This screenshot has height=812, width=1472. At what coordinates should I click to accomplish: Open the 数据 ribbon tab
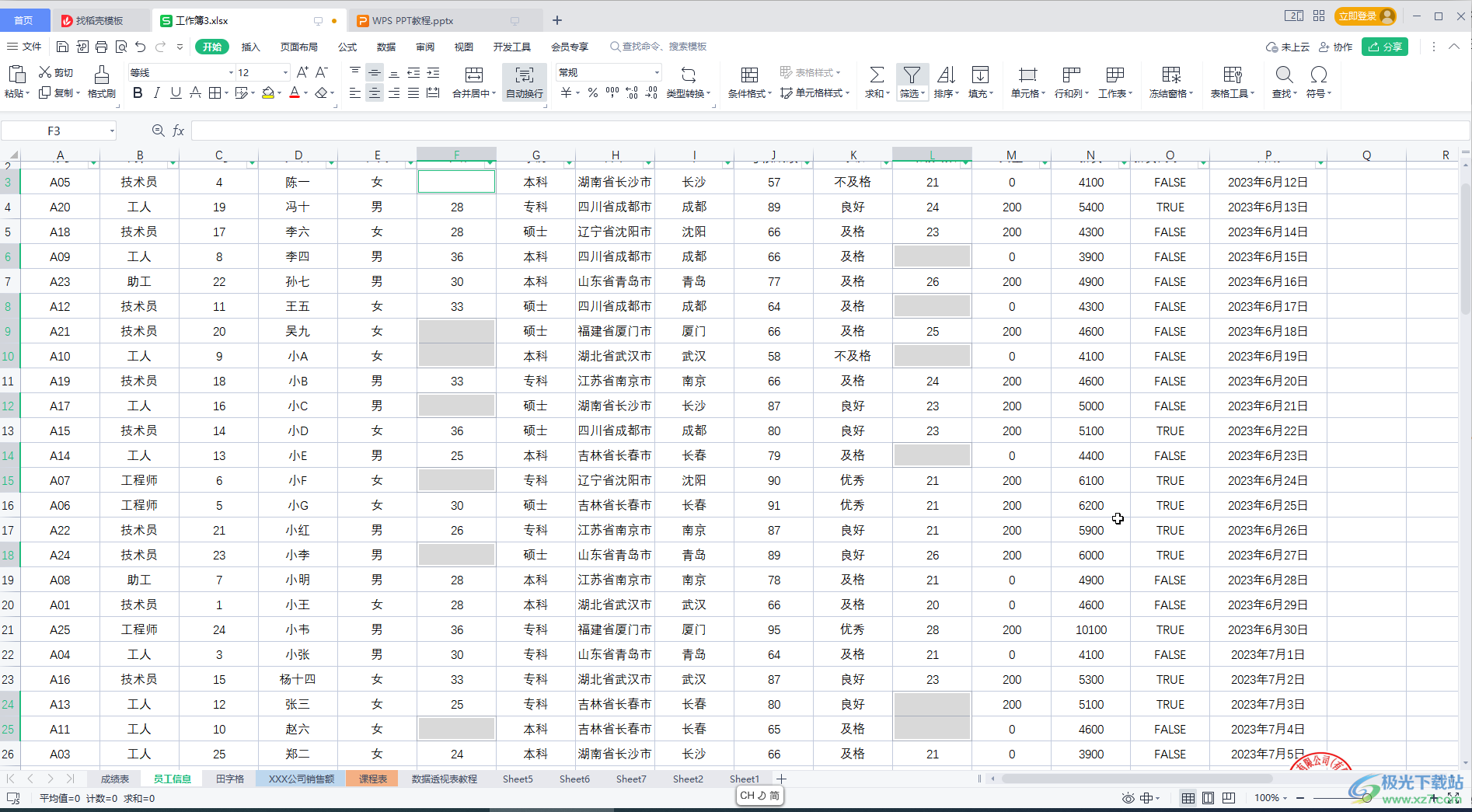[386, 47]
